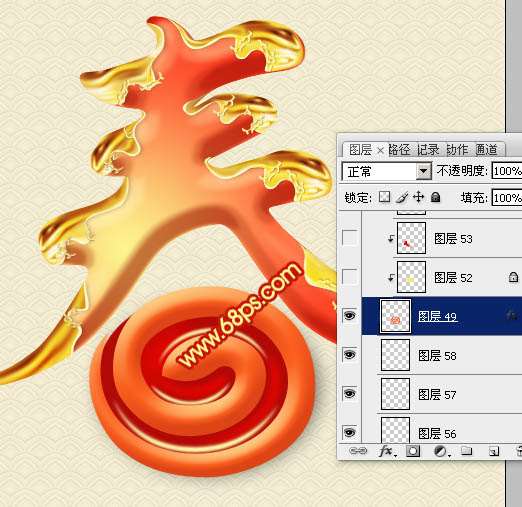Click the 填充 fill value field
This screenshot has width=522, height=507.
[507, 198]
